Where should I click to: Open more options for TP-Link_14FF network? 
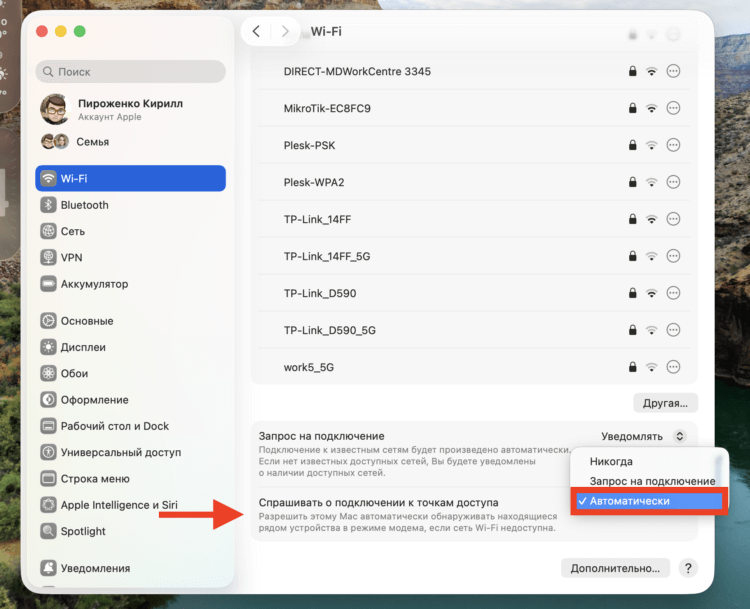click(673, 219)
